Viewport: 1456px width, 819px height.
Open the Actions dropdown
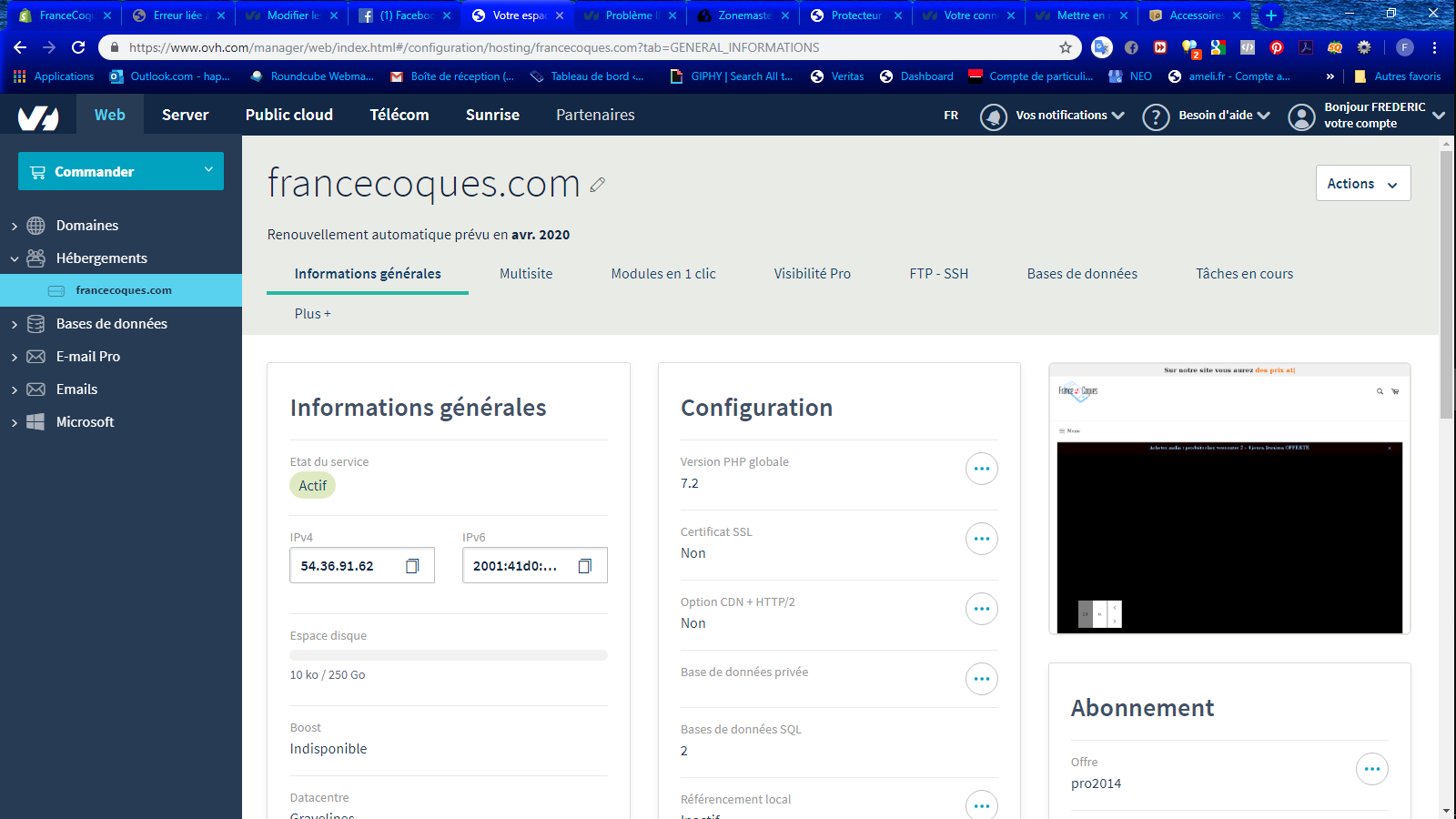[1362, 183]
